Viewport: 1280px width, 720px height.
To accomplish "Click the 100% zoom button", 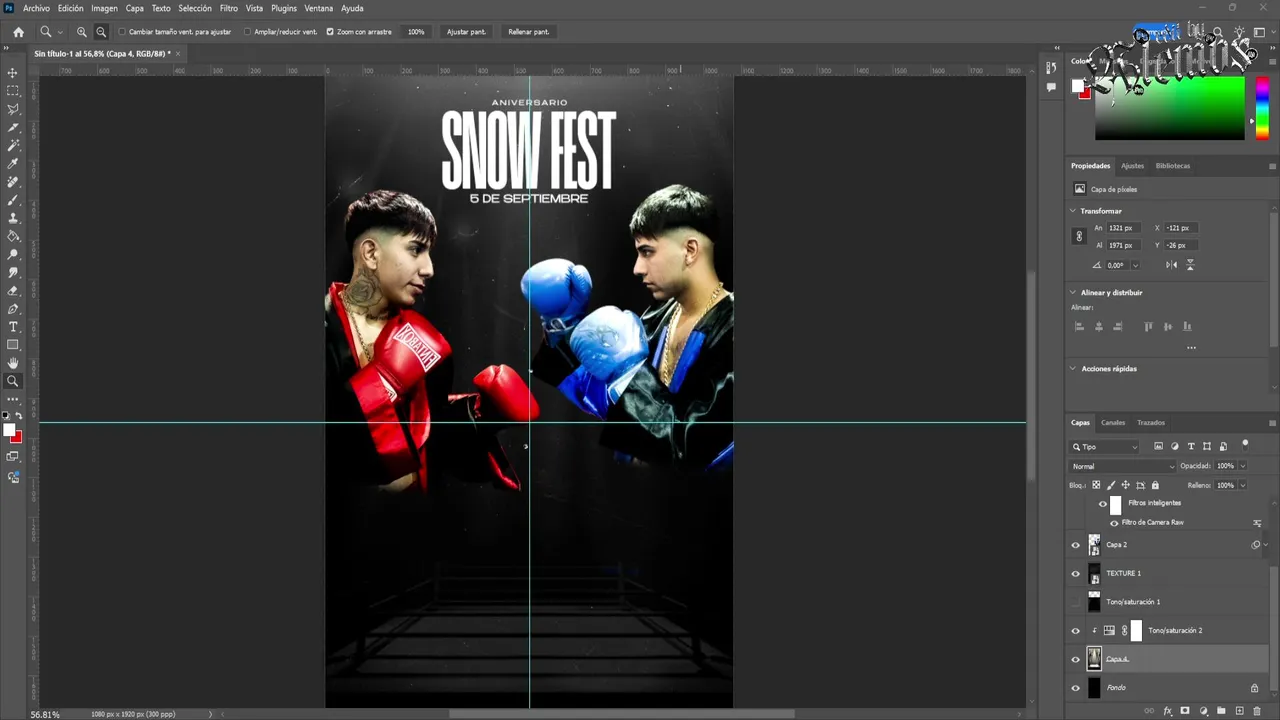I will point(416,32).
